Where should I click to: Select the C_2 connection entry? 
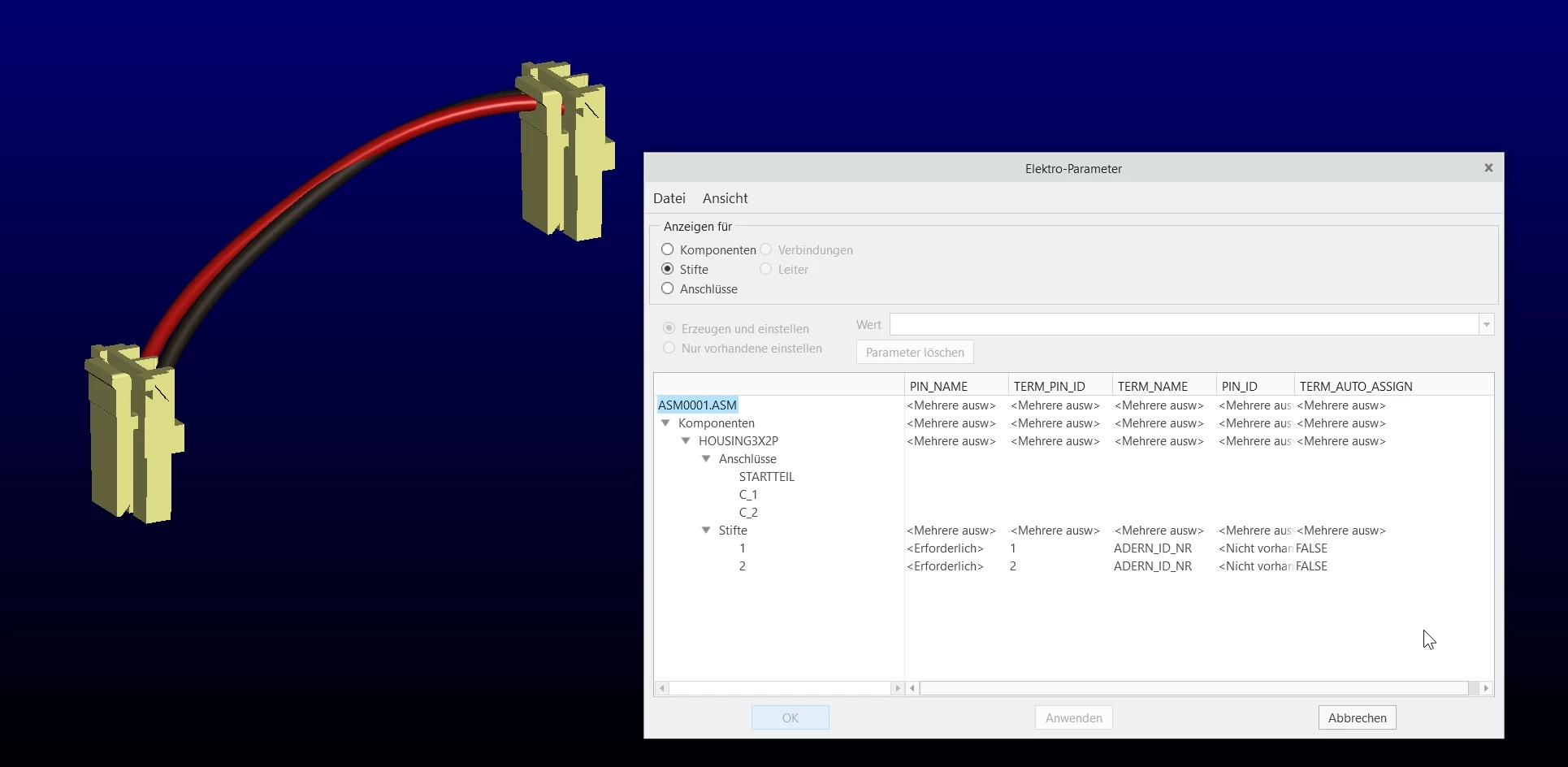[x=748, y=513]
